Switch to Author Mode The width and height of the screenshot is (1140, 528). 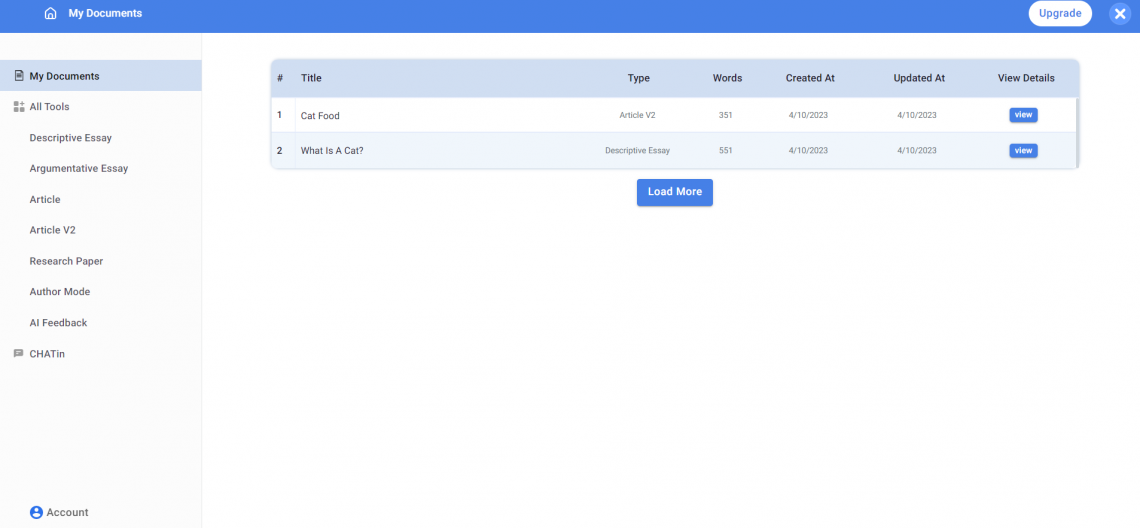coord(59,292)
